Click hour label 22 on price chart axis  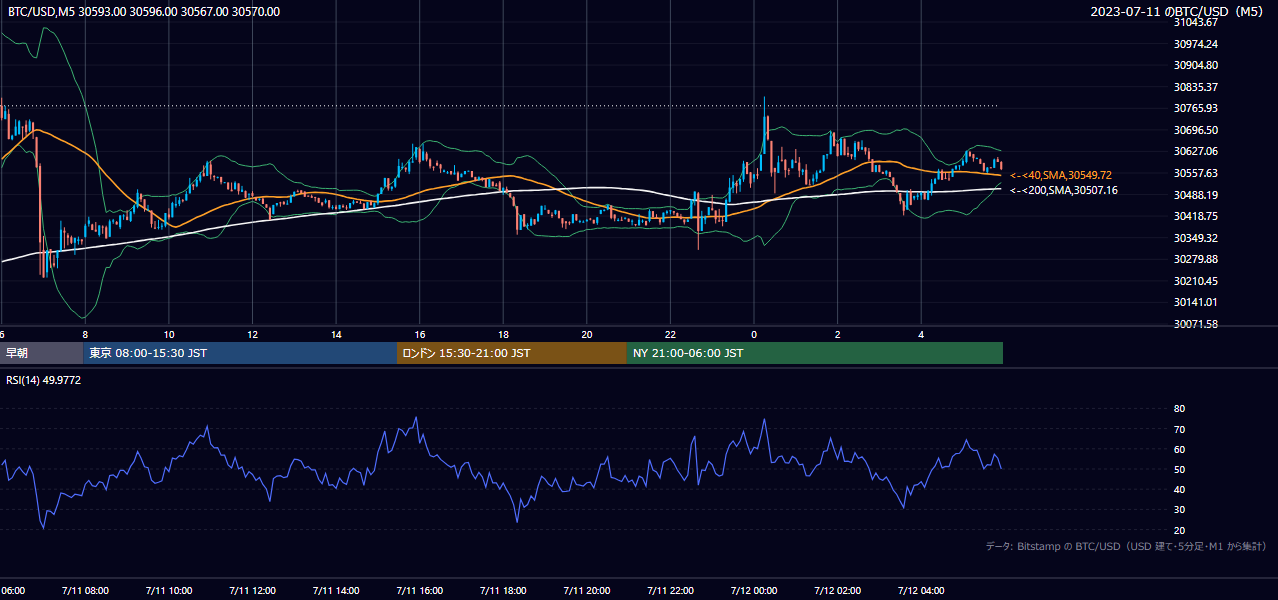coord(670,334)
